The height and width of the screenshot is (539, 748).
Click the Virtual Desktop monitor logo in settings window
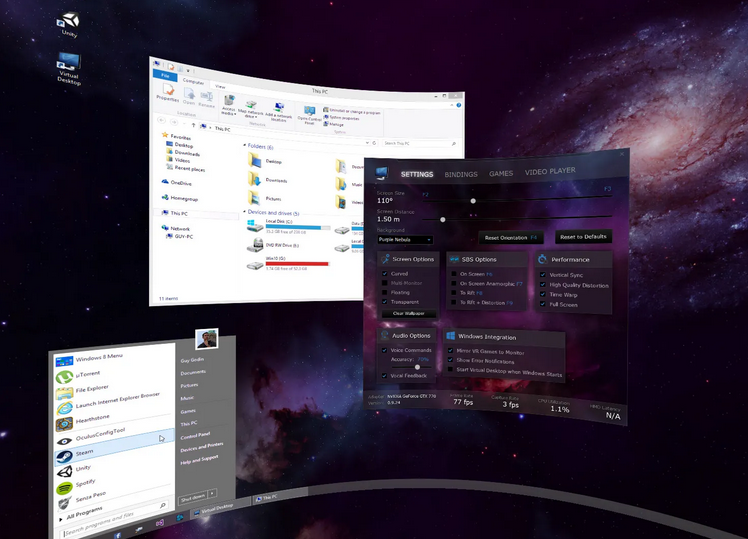point(382,173)
